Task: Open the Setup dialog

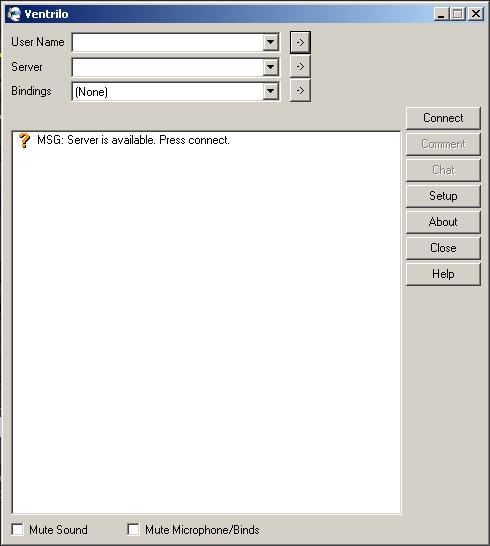Action: [443, 196]
